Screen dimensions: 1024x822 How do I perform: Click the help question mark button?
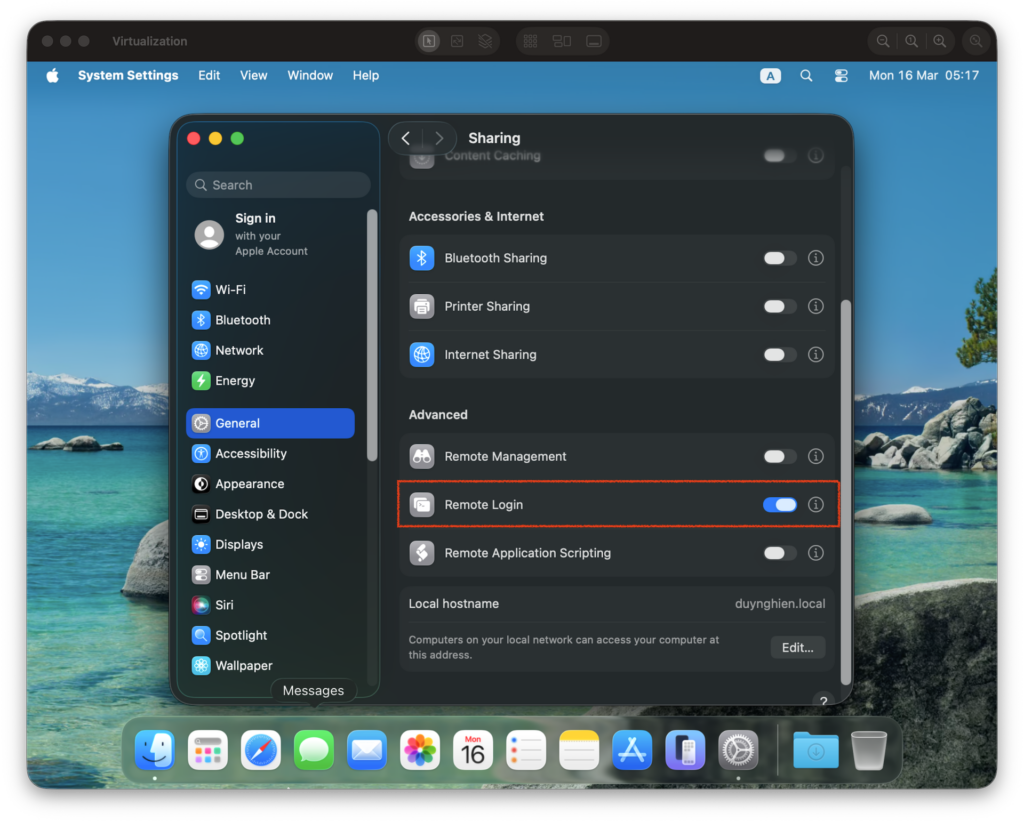(823, 701)
